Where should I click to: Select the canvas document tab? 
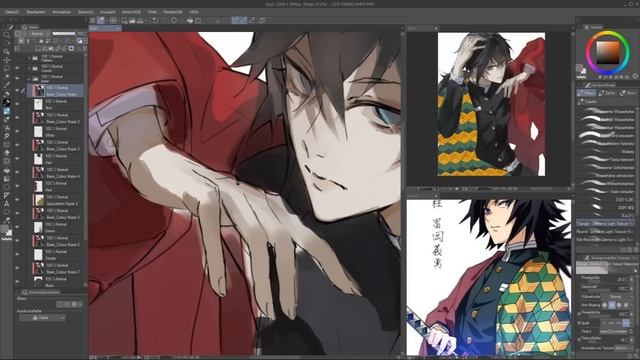(x=105, y=28)
